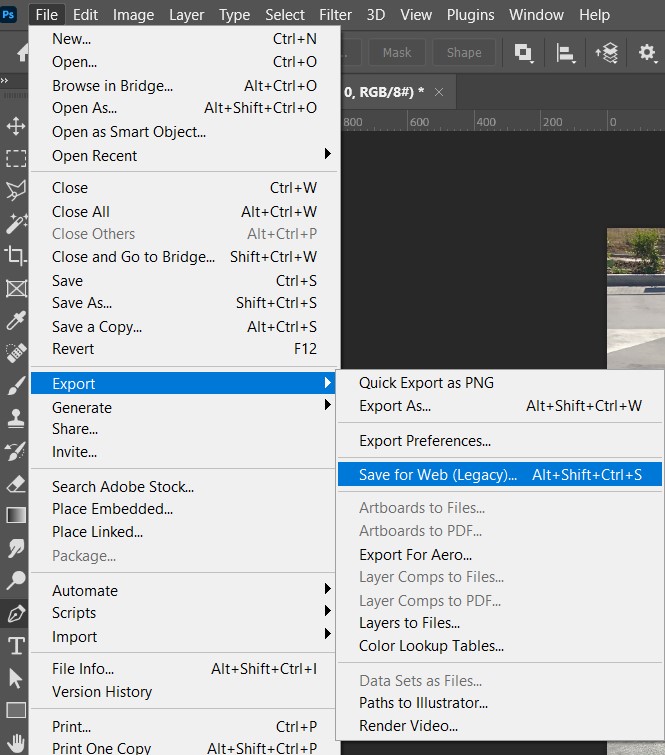Select the Type tool
665x755 pixels.
coord(15,645)
